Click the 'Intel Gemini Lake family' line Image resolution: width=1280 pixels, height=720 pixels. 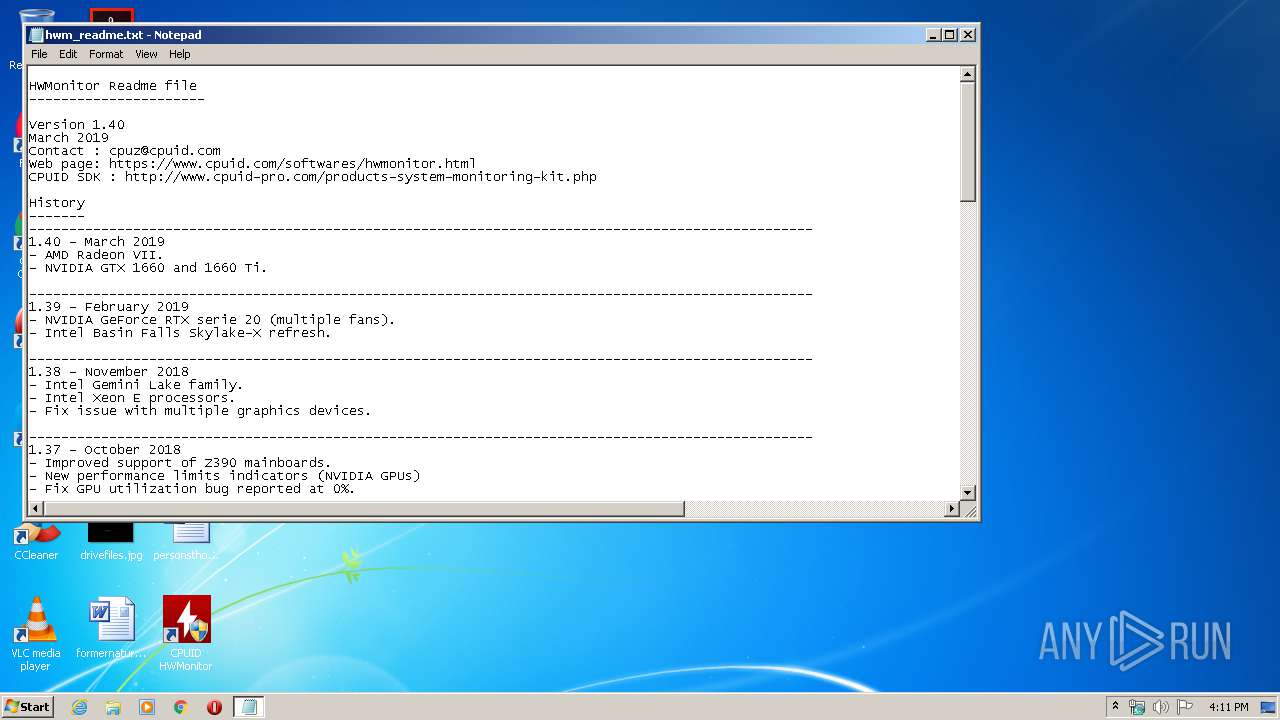(x=136, y=385)
